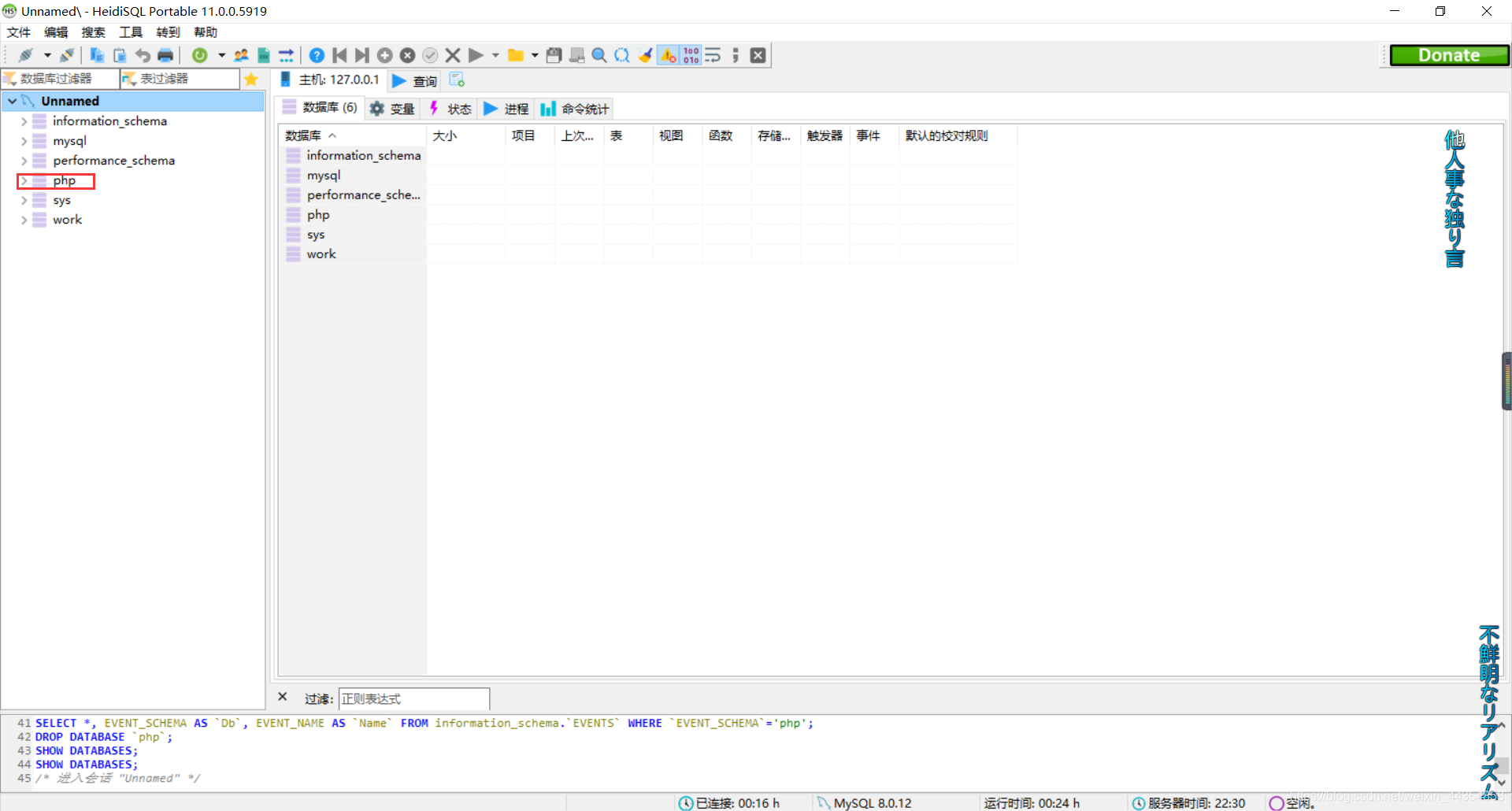1512x811 pixels.
Task: Click the save snippet icon
Action: point(577,55)
